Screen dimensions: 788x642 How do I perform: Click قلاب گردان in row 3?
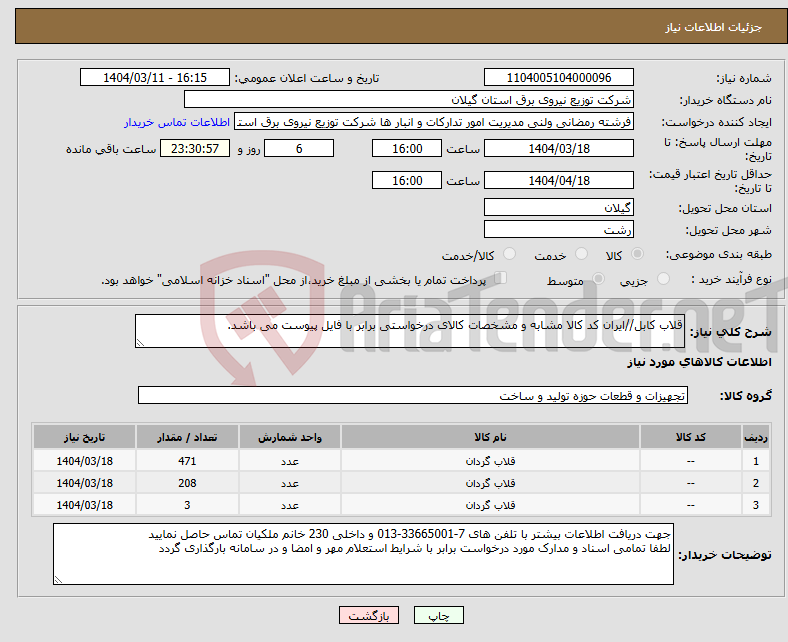point(490,505)
